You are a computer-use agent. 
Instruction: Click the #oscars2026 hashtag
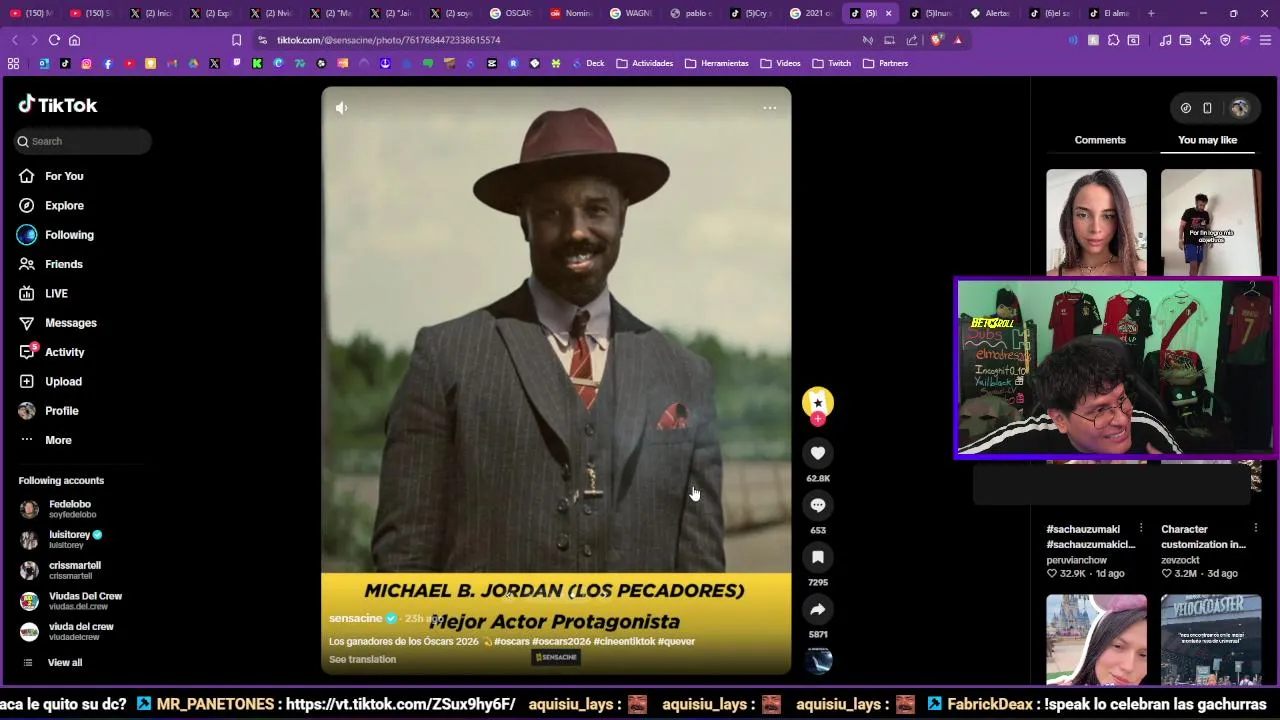[562, 641]
